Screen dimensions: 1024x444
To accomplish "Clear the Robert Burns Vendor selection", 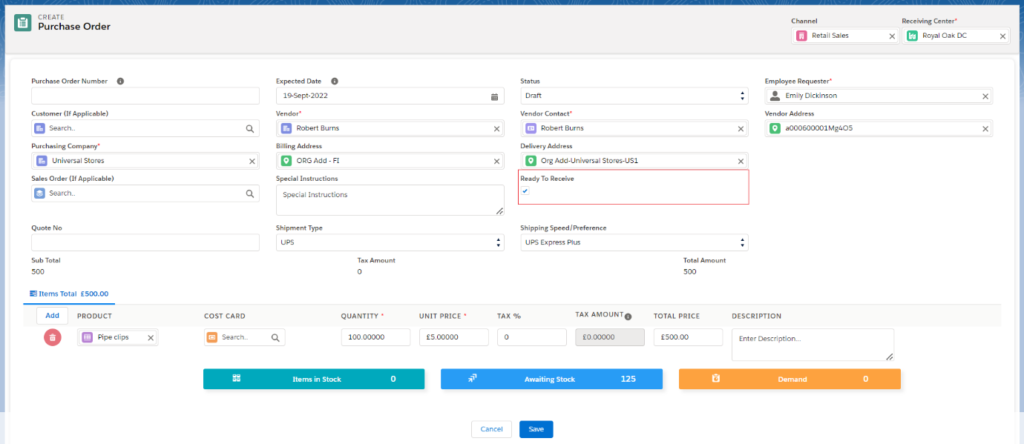I will (497, 129).
